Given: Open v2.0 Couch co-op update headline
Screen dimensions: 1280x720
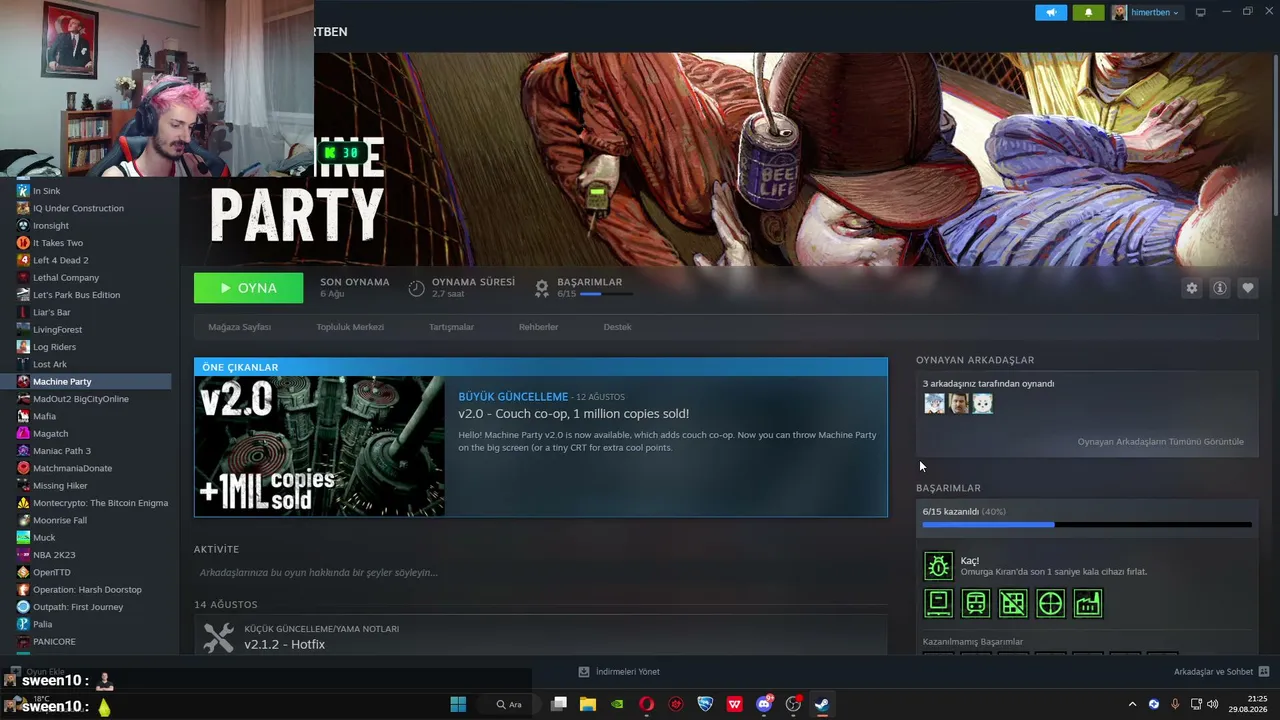Looking at the screenshot, I should [573, 414].
